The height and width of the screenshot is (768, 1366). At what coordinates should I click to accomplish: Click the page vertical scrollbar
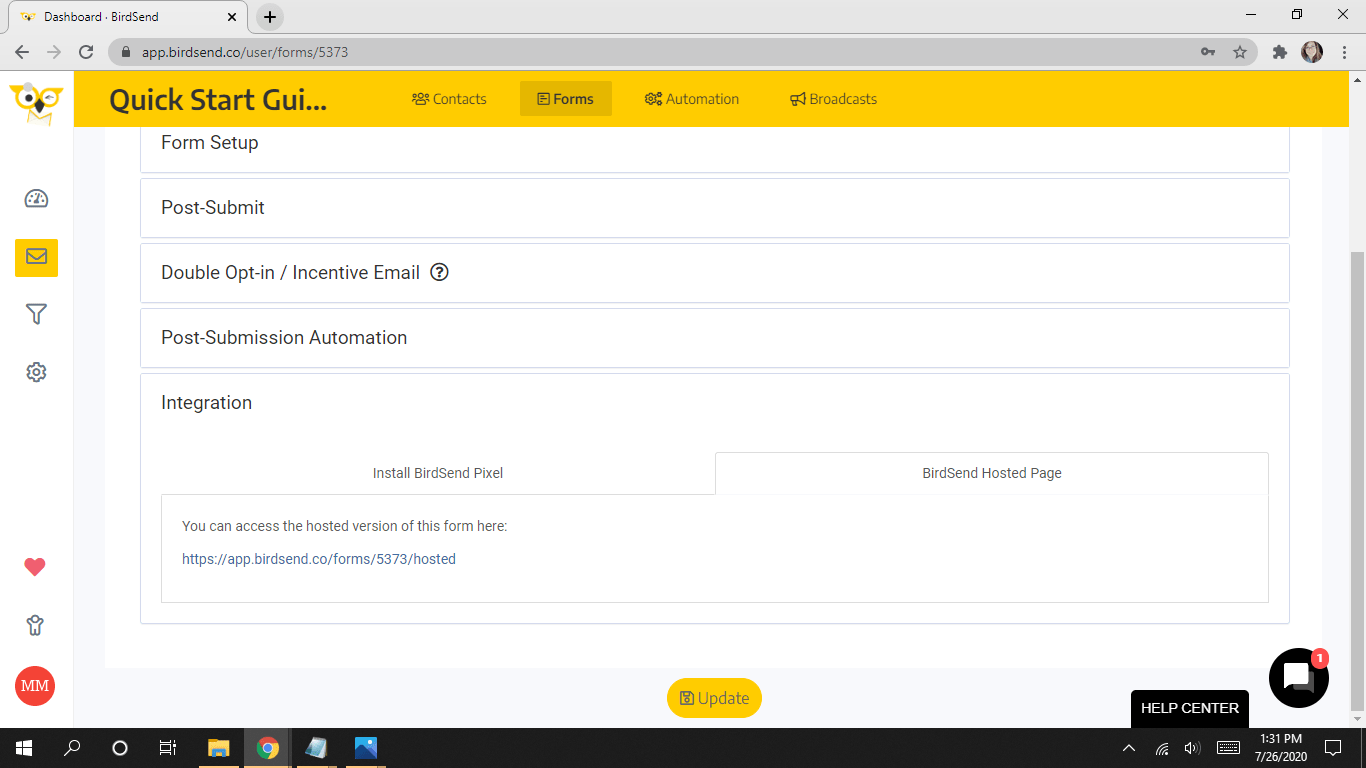1358,480
